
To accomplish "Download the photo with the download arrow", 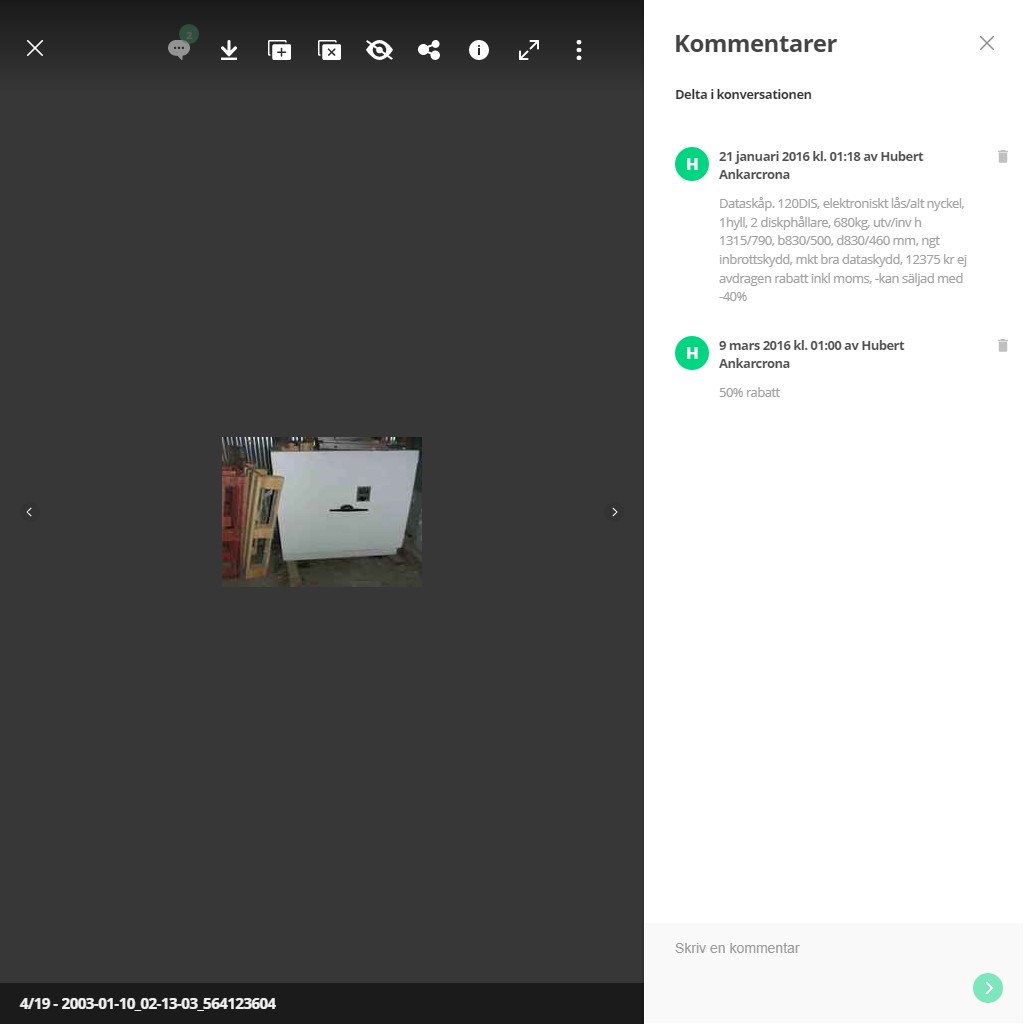I will pyautogui.click(x=229, y=50).
